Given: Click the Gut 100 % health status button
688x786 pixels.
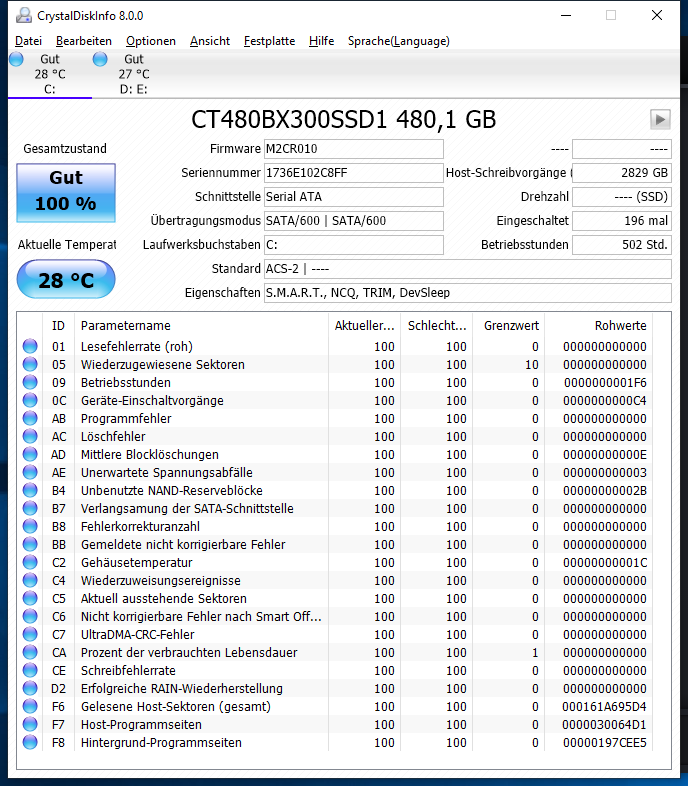Looking at the screenshot, I should [66, 193].
